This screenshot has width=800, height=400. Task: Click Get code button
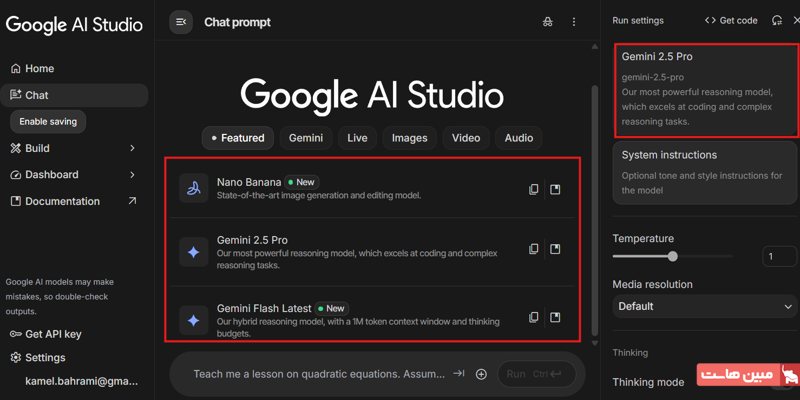731,20
